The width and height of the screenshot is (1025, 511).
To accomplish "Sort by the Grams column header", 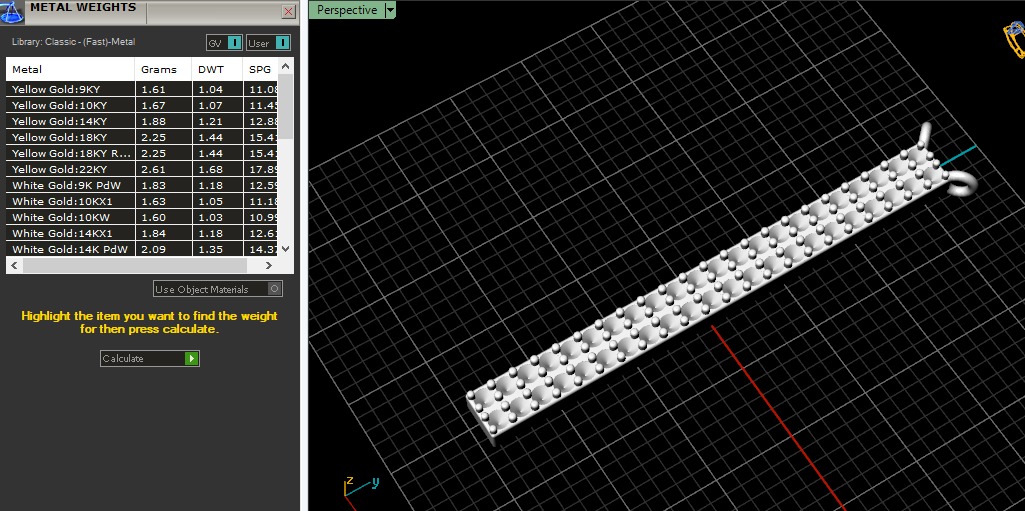I will tap(163, 69).
